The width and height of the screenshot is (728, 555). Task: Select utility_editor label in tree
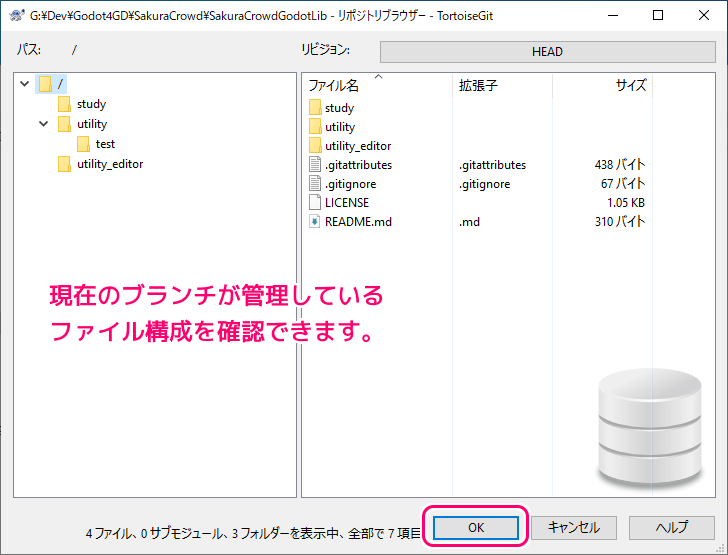[110, 164]
